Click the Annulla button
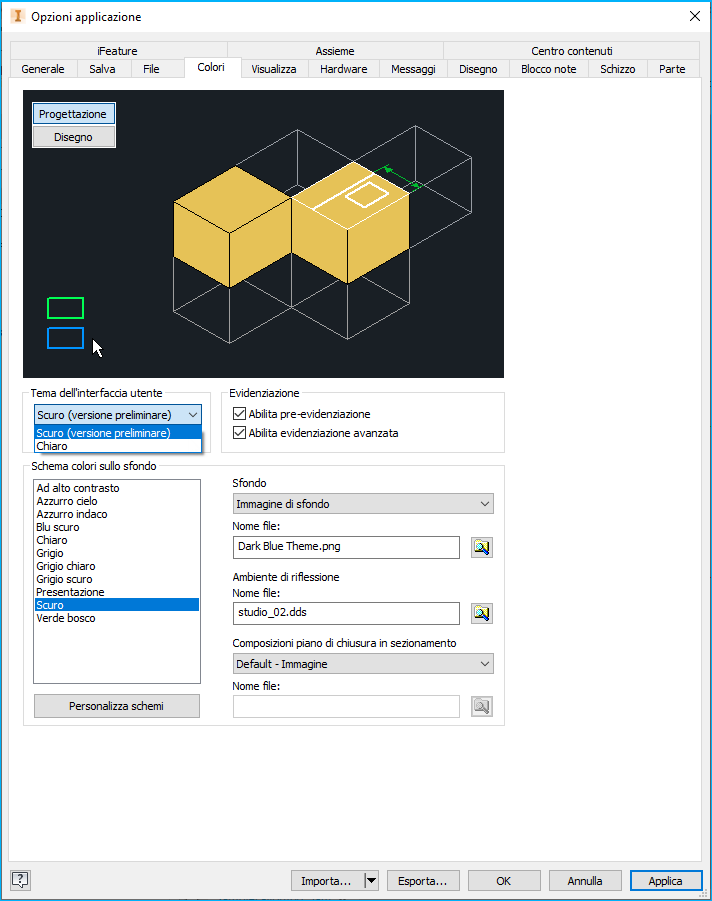Viewport: 712px width, 901px height. point(585,880)
